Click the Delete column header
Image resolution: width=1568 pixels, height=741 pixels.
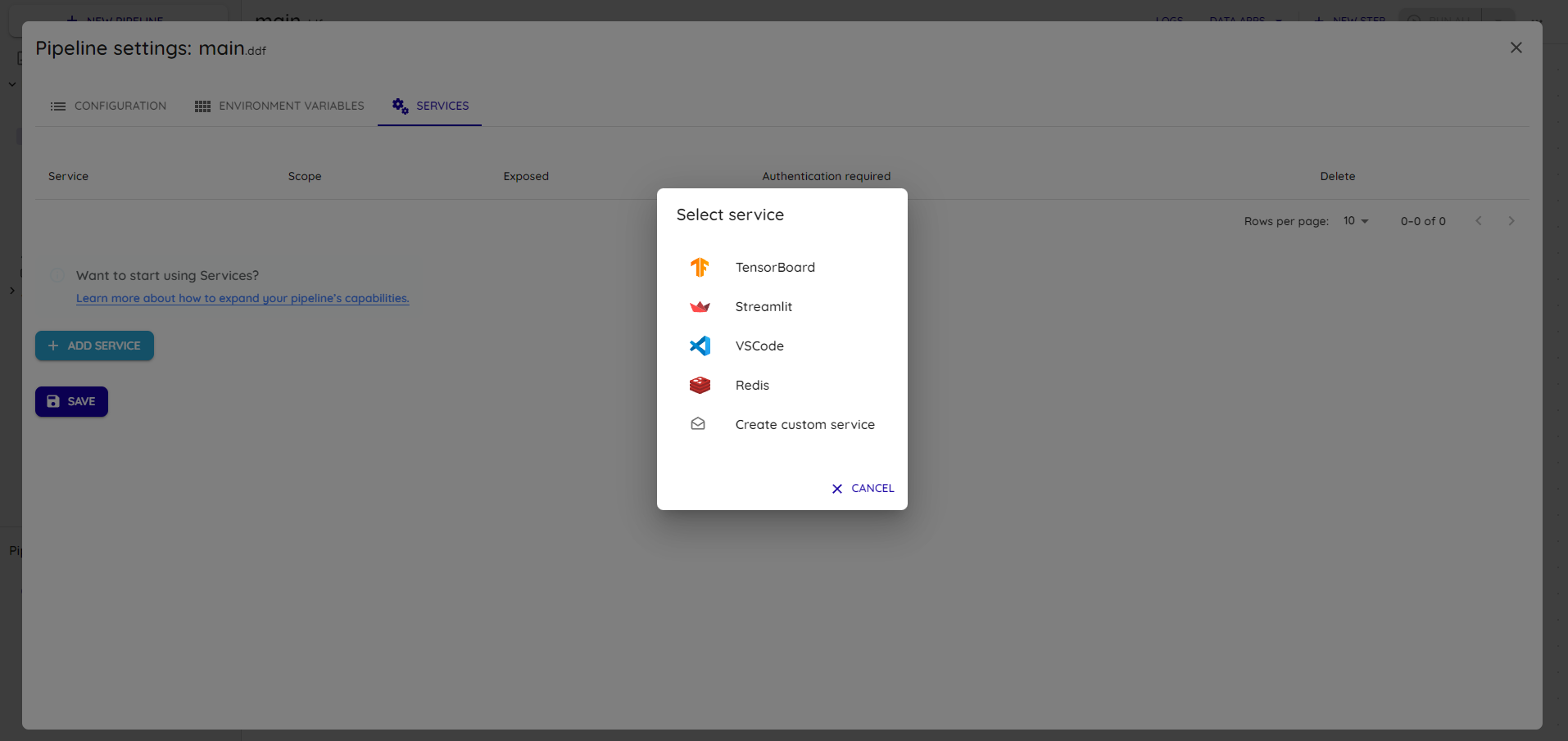tap(1337, 176)
